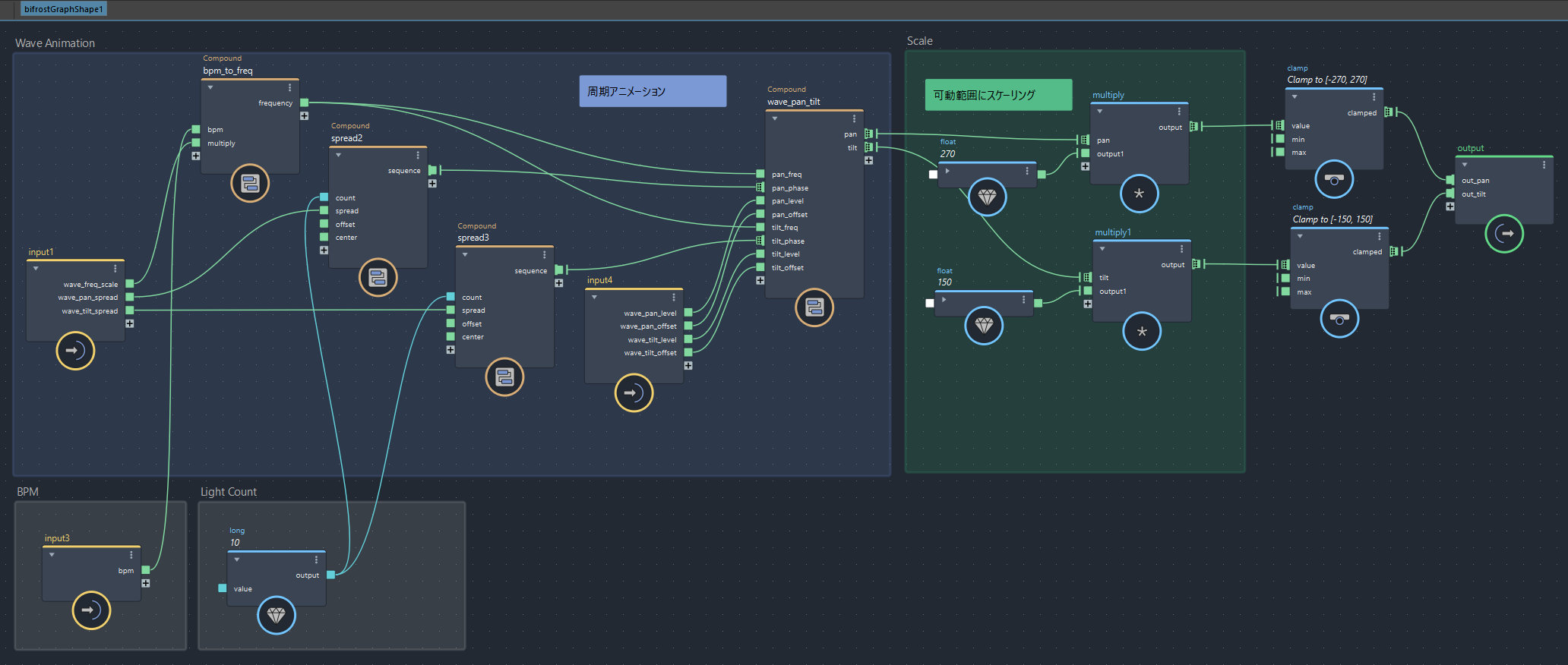Screen dimensions: 1568x665
Task: Click the Clamp to [-270, 270] node icon
Action: (x=1334, y=179)
